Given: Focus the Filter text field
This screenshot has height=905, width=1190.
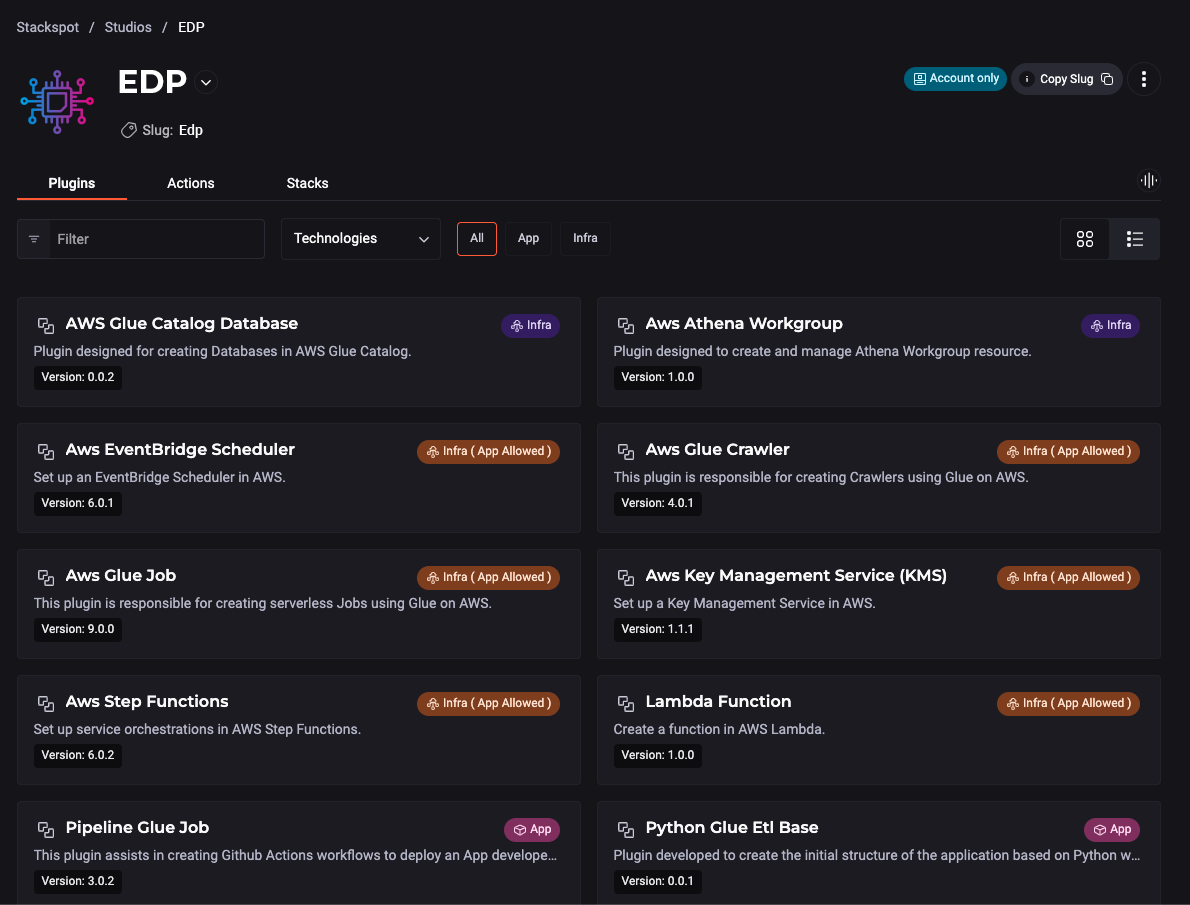Looking at the screenshot, I should coord(157,239).
